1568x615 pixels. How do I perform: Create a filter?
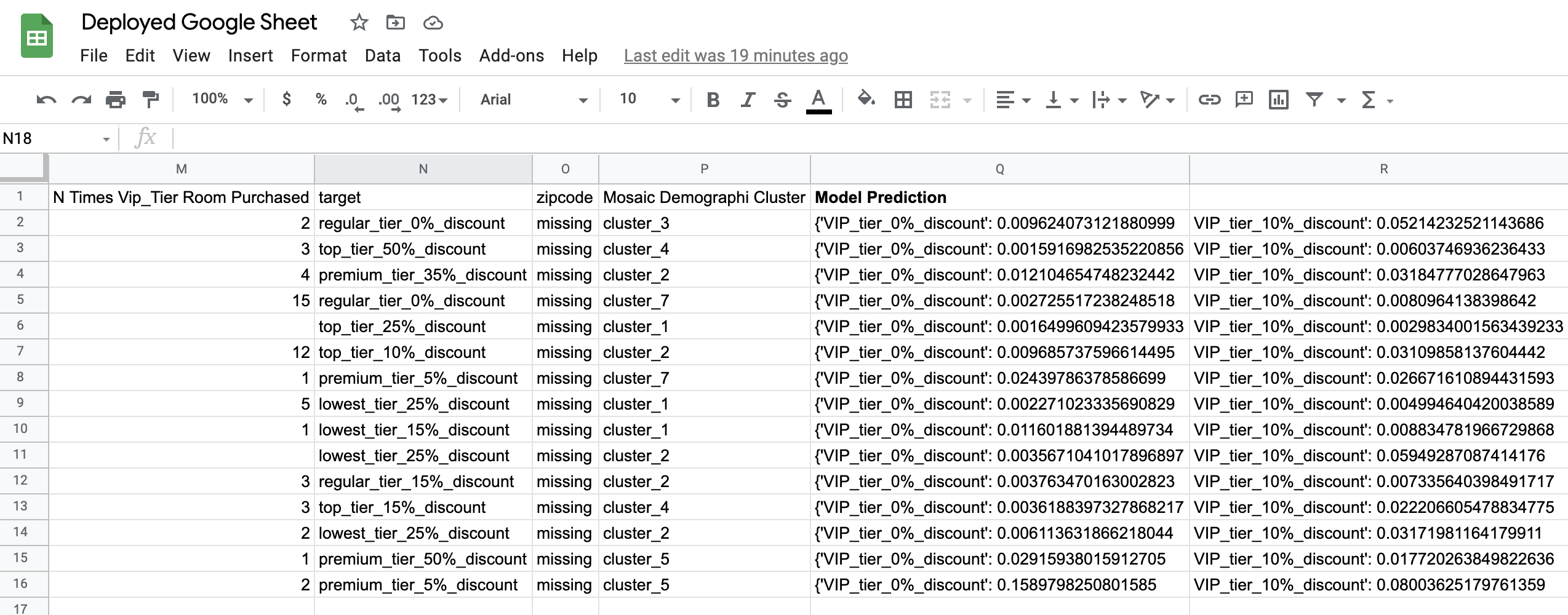click(1315, 99)
